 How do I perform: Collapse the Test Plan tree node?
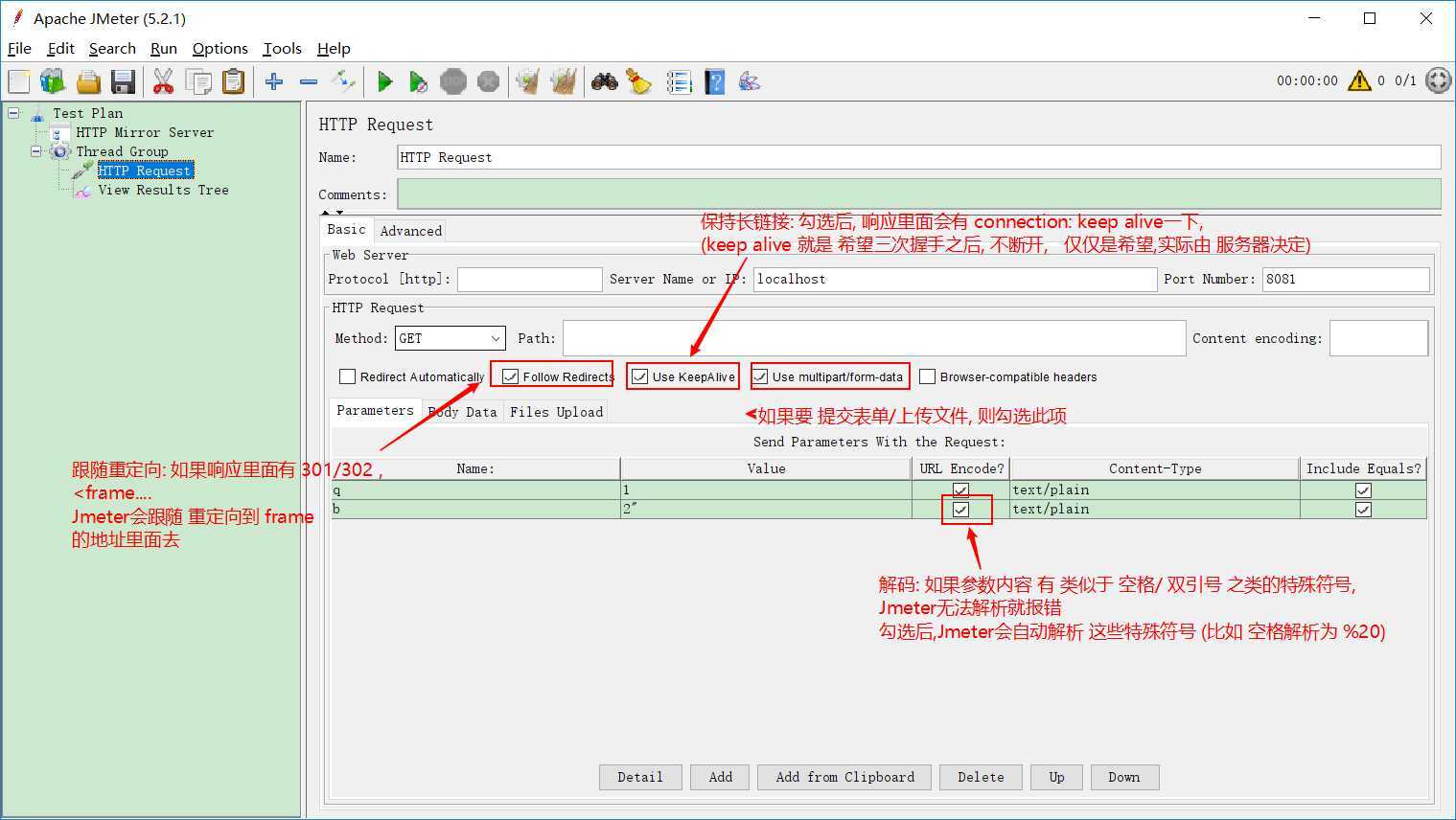(13, 113)
